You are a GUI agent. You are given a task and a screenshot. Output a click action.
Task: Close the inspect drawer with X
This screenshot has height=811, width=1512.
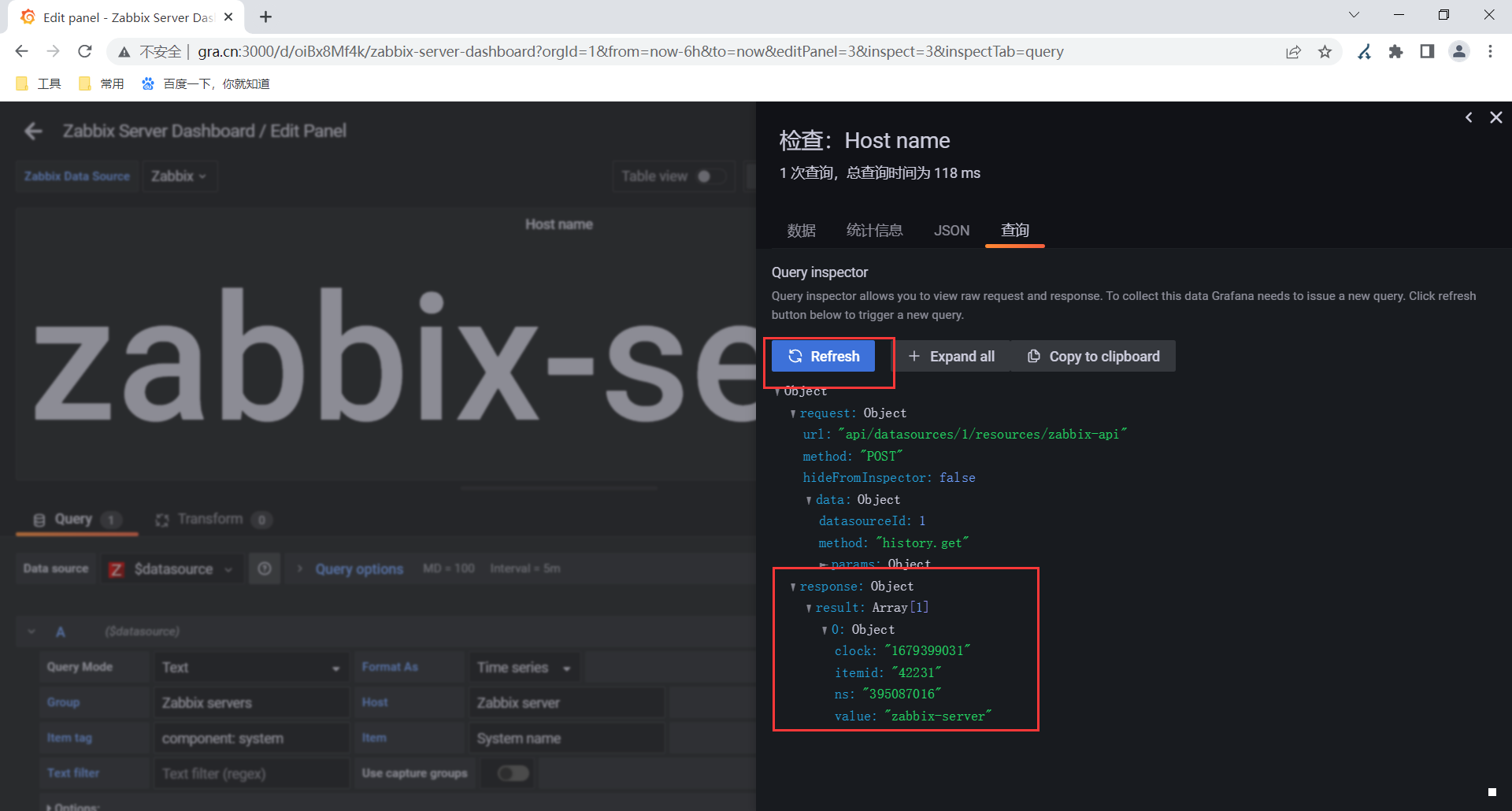point(1496,117)
